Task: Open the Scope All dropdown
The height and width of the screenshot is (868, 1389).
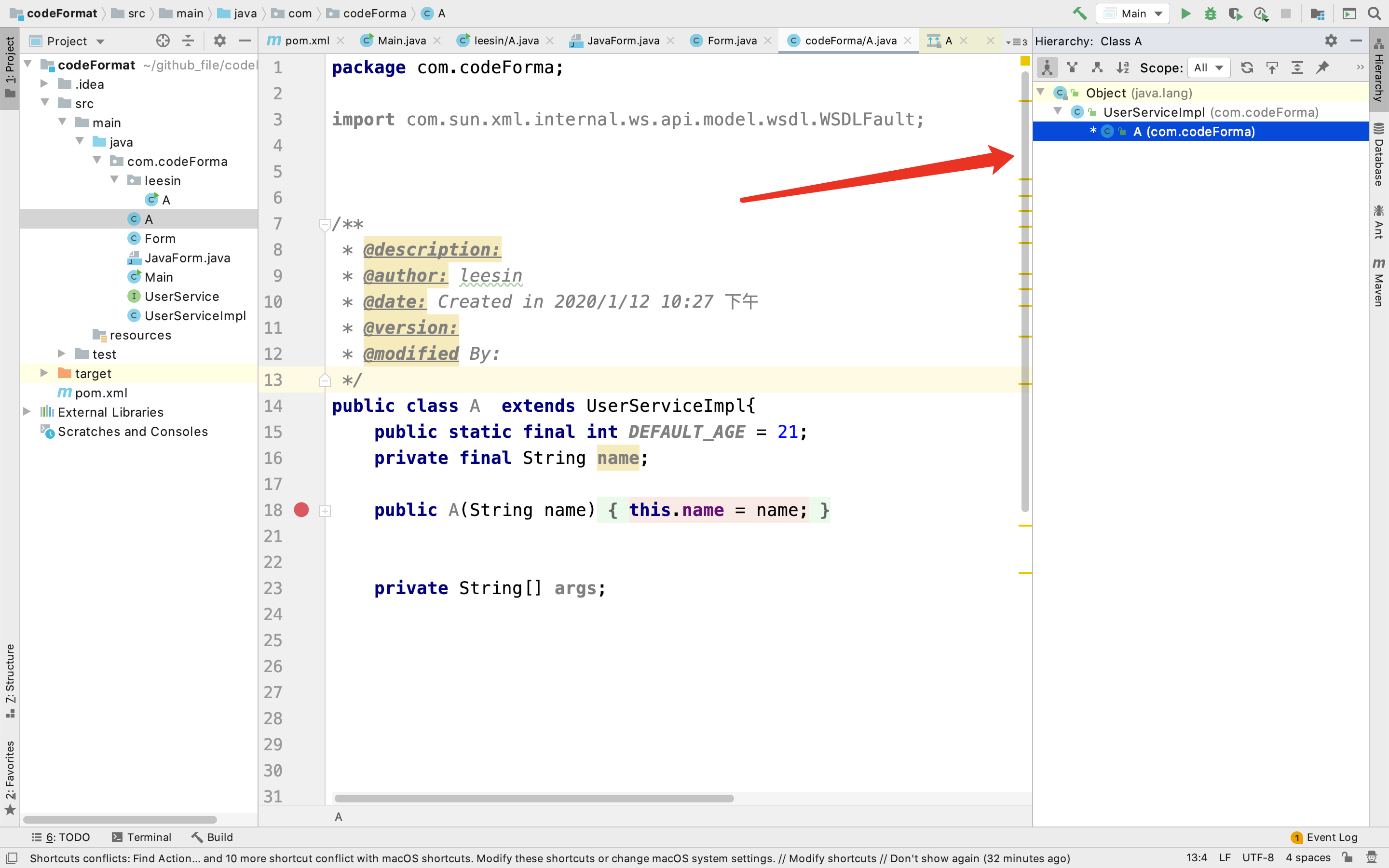Action: (x=1208, y=68)
